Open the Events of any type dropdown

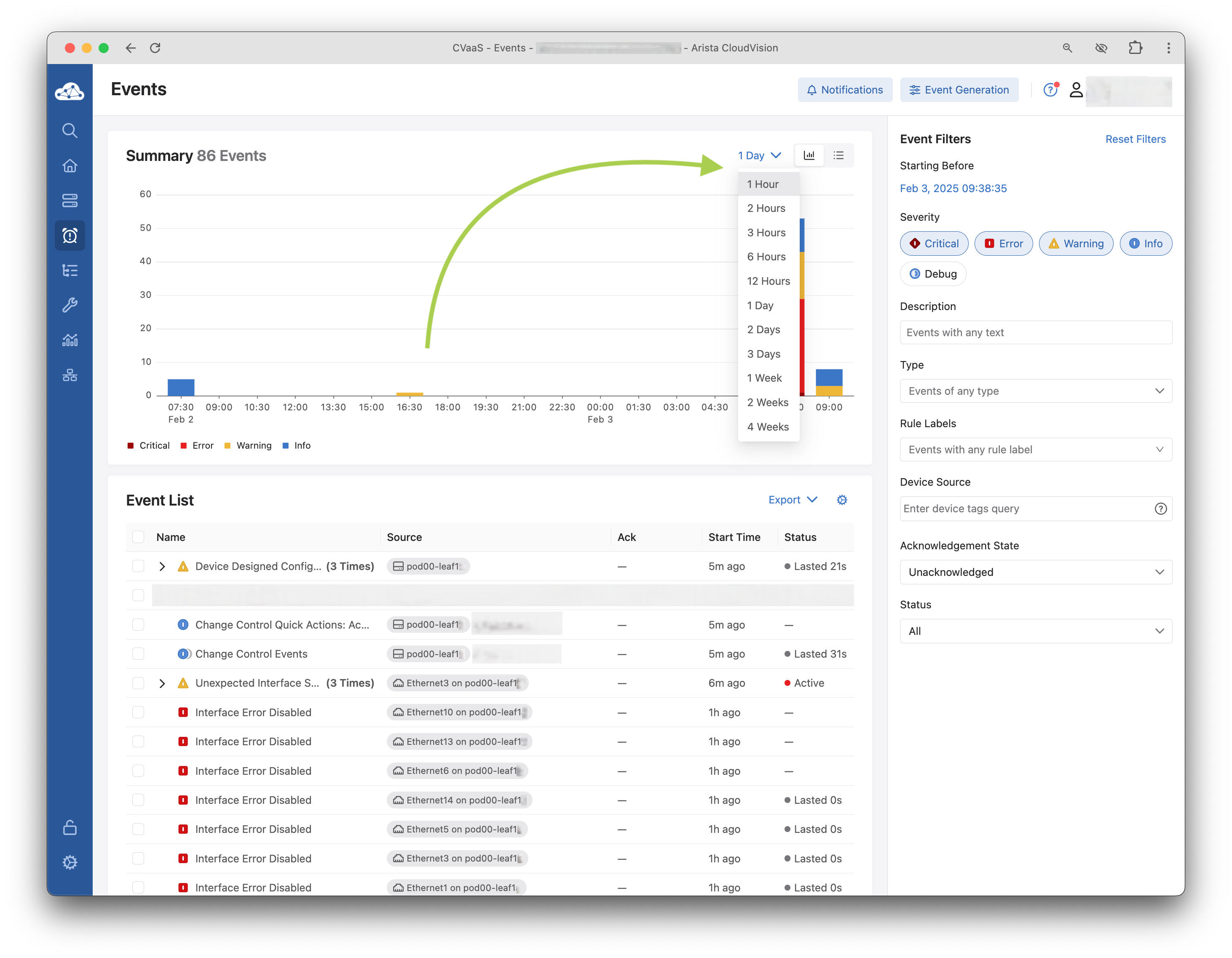pos(1035,391)
